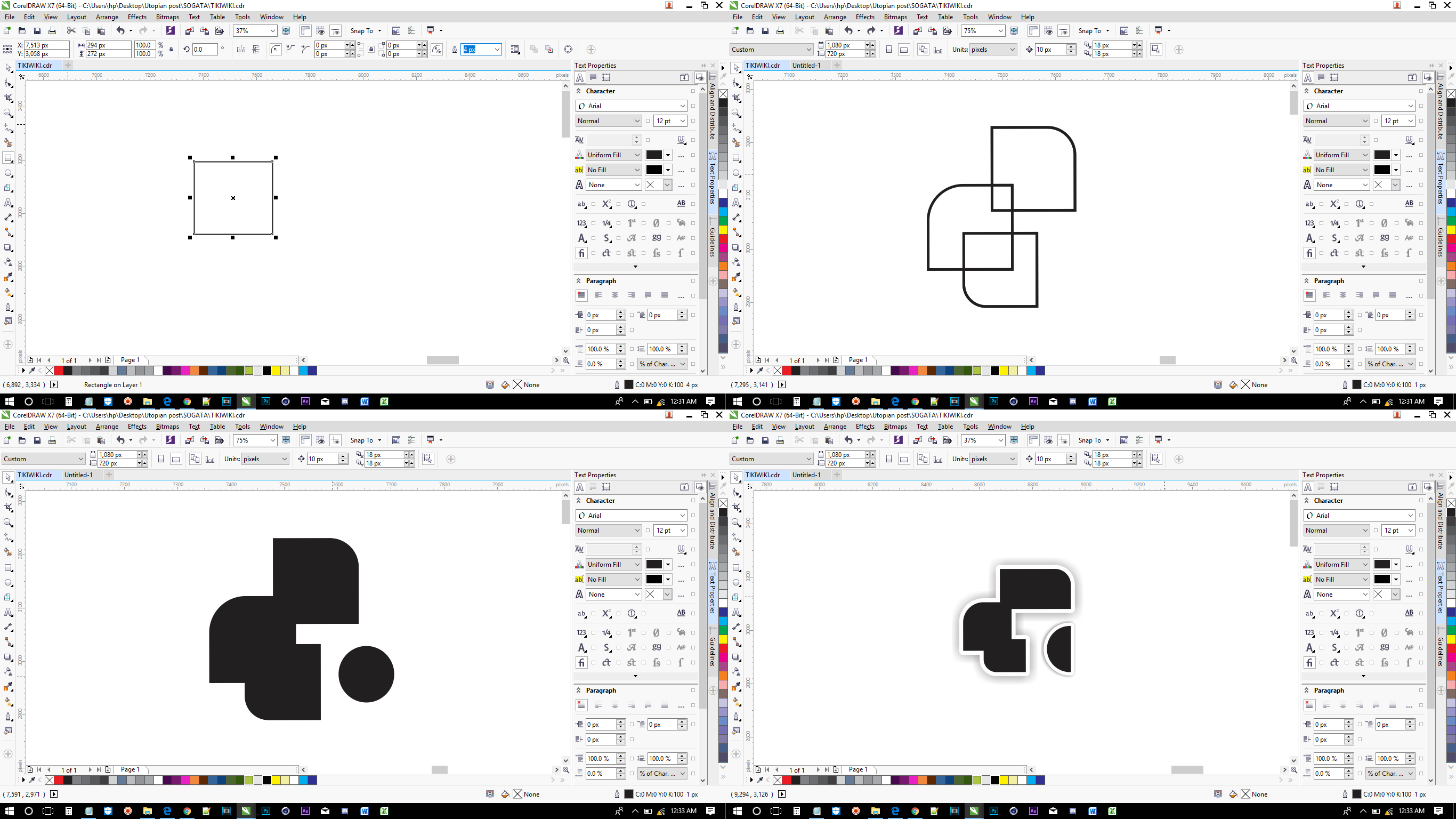The width and height of the screenshot is (1456, 819).
Task: Open Align and Distribute docker tab, bottom-left window
Action: pos(713,516)
